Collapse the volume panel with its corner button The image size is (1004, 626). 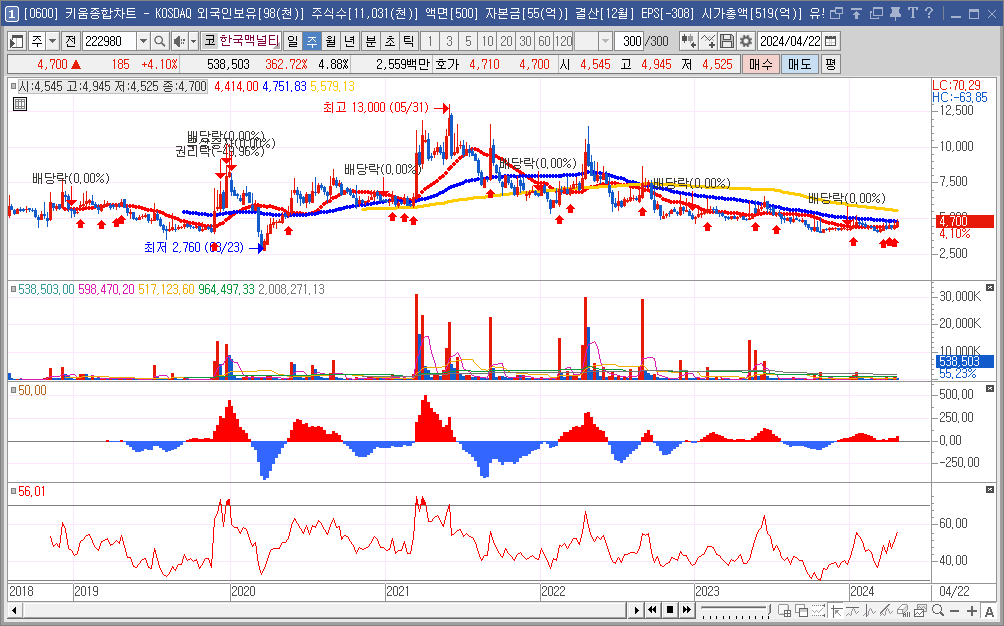point(990,288)
